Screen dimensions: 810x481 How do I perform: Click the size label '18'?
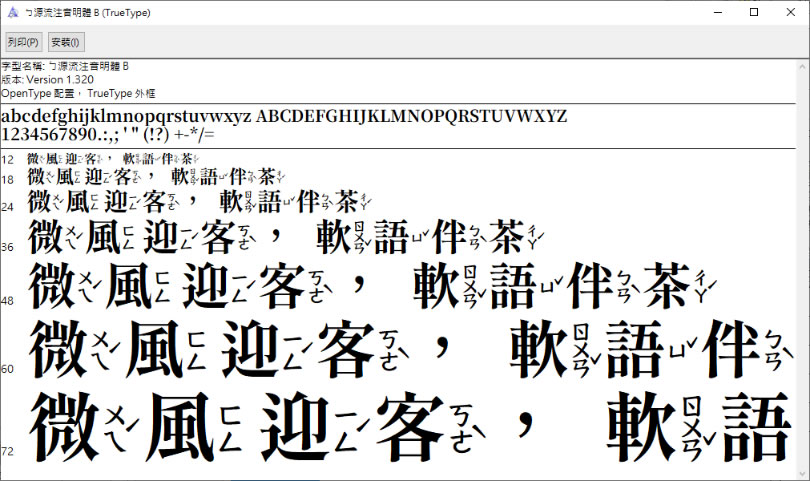click(x=7, y=180)
